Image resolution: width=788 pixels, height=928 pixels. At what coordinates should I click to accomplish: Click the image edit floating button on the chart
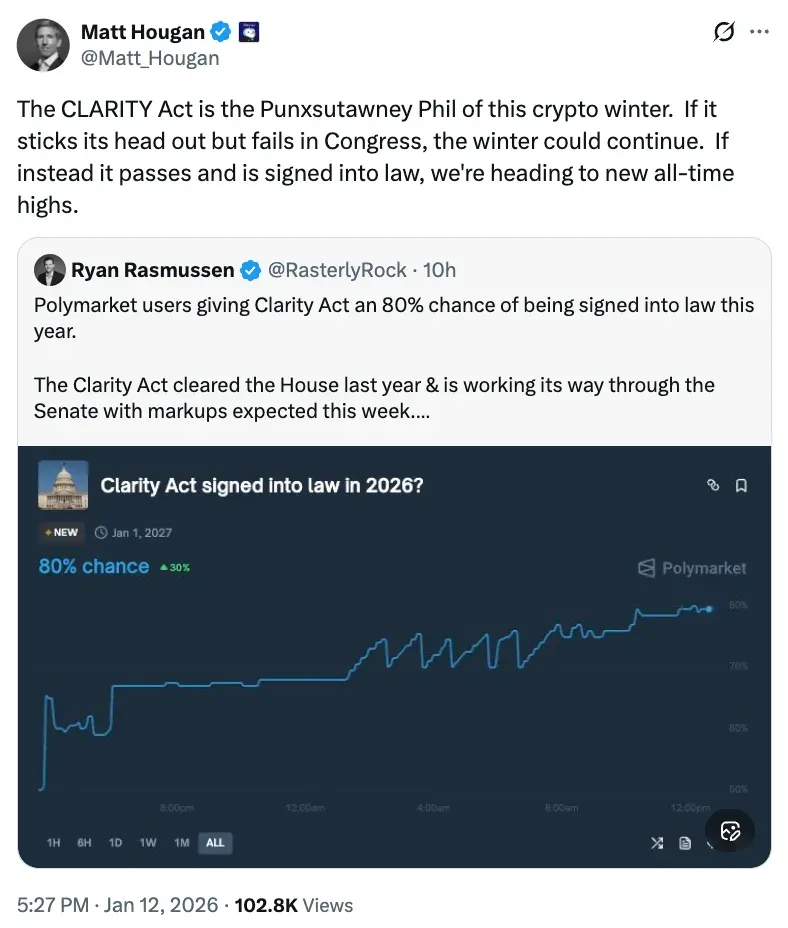click(730, 831)
